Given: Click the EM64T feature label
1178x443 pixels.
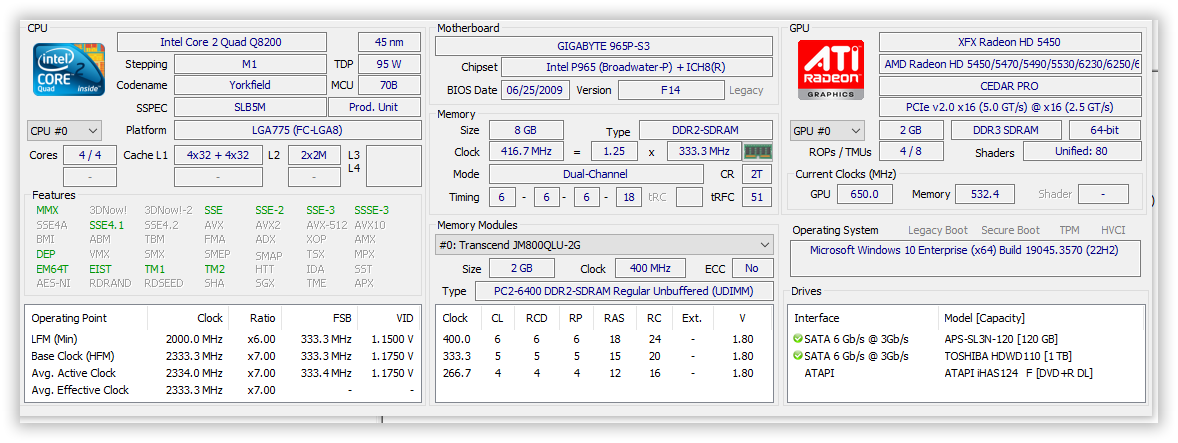Looking at the screenshot, I should [x=52, y=269].
